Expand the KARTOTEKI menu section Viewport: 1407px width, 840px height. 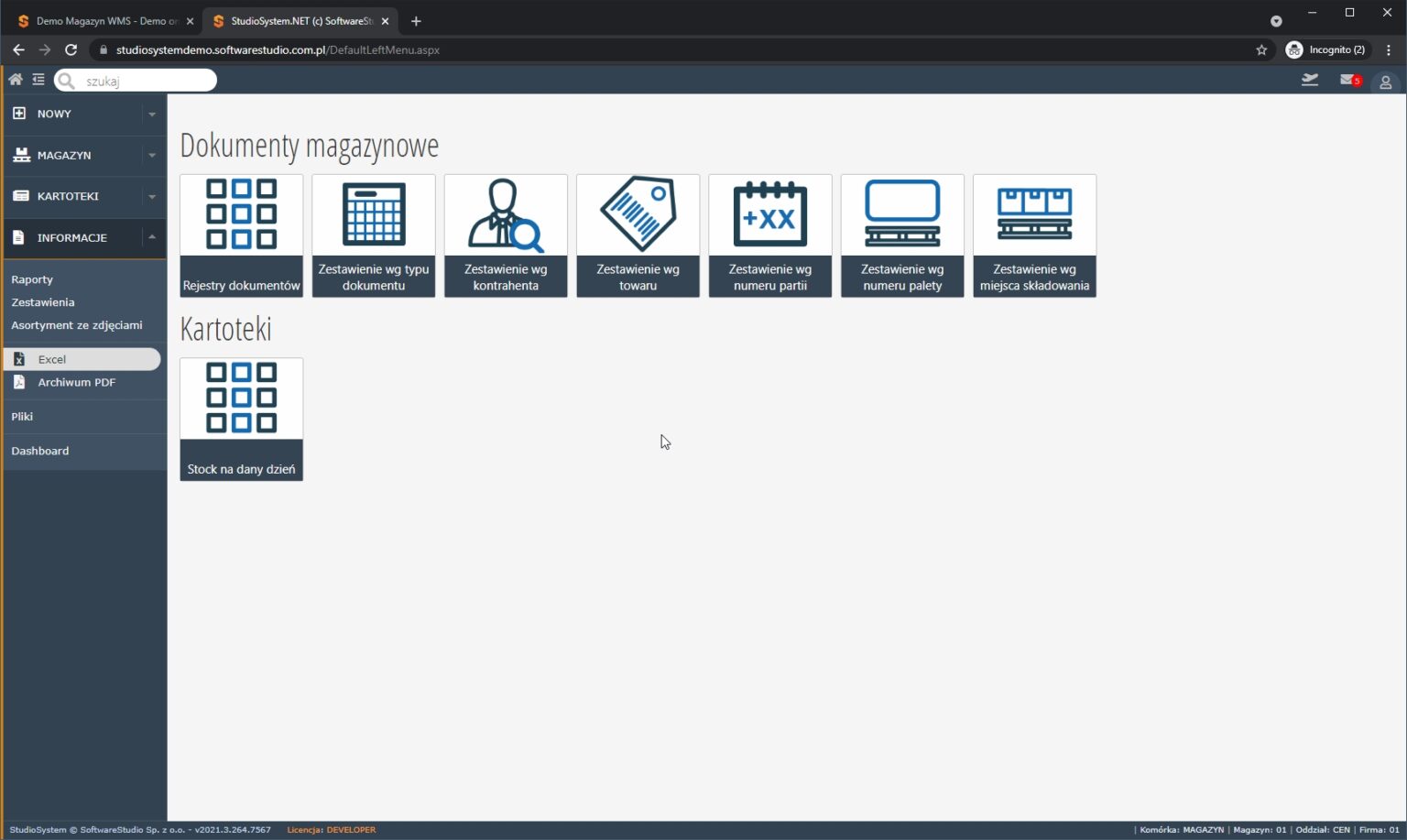click(70, 196)
